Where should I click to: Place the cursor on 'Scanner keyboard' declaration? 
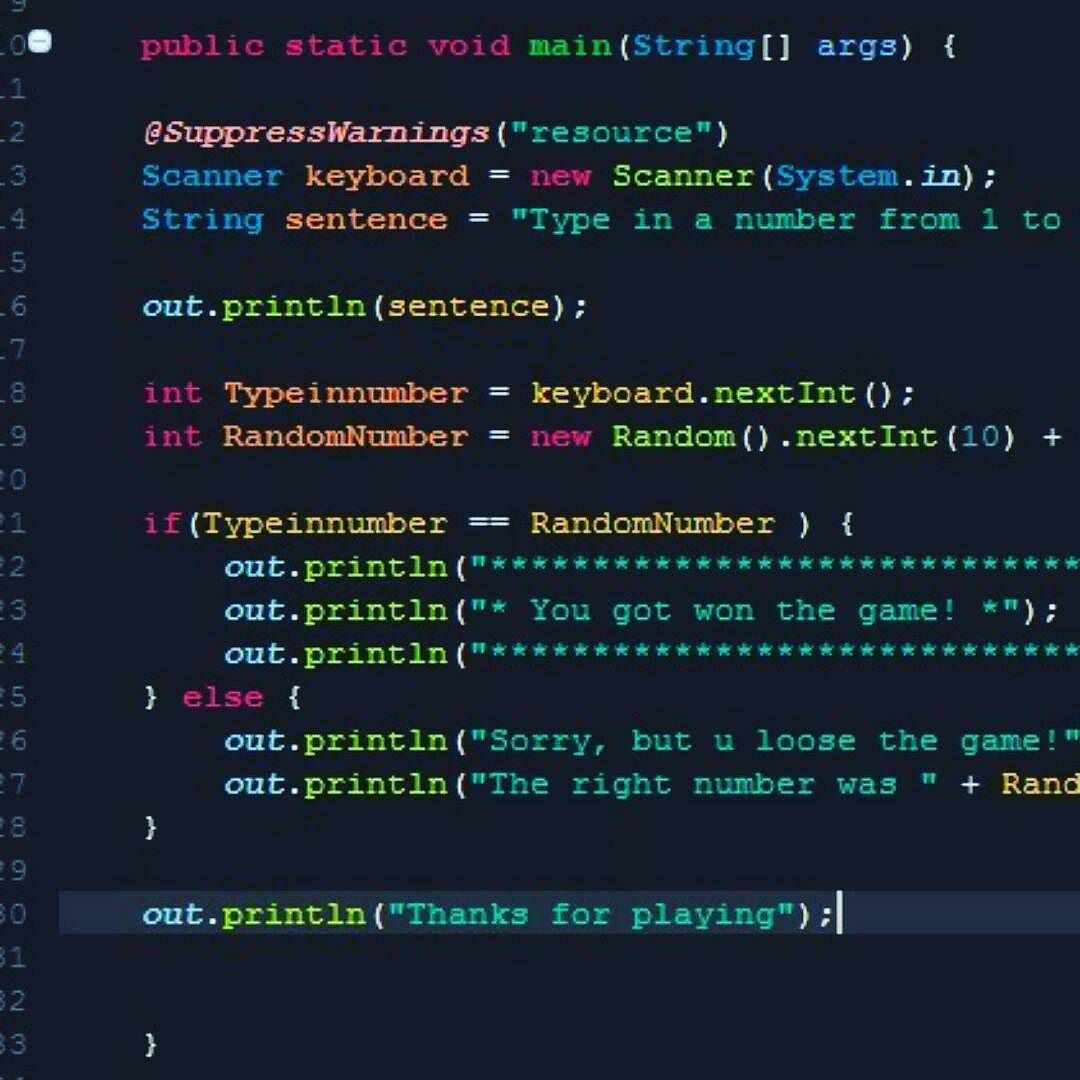tap(306, 176)
